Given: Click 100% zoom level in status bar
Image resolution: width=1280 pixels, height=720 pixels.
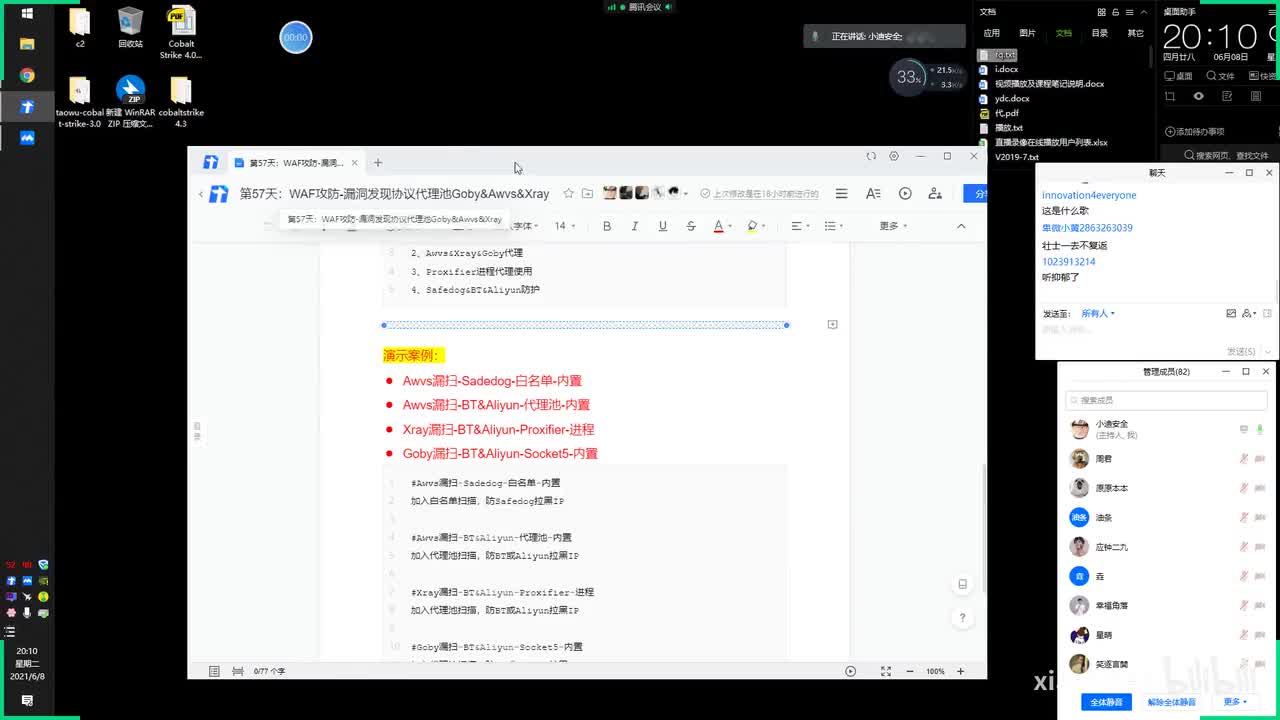Looking at the screenshot, I should 935,671.
